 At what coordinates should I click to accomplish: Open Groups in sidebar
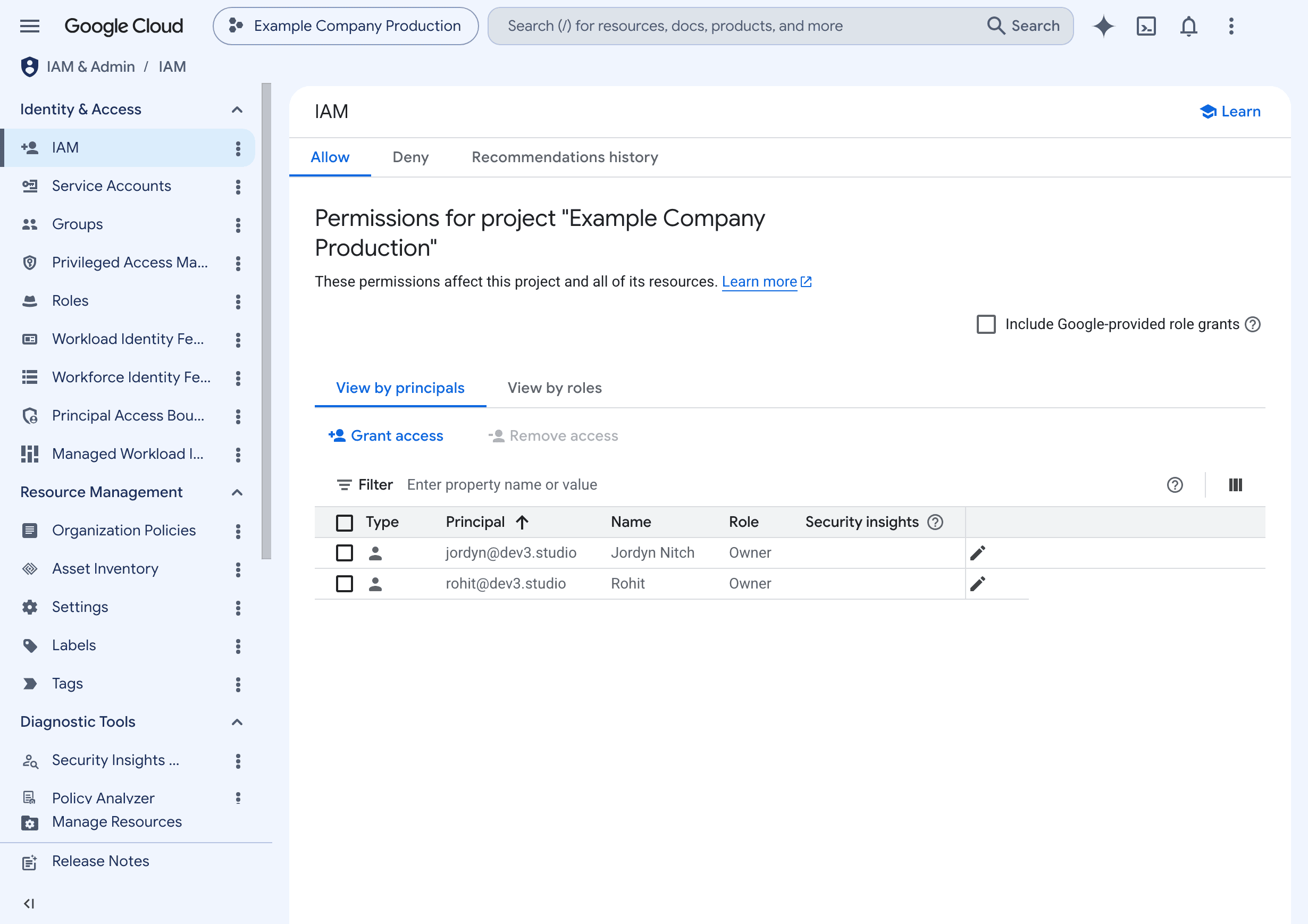click(78, 224)
